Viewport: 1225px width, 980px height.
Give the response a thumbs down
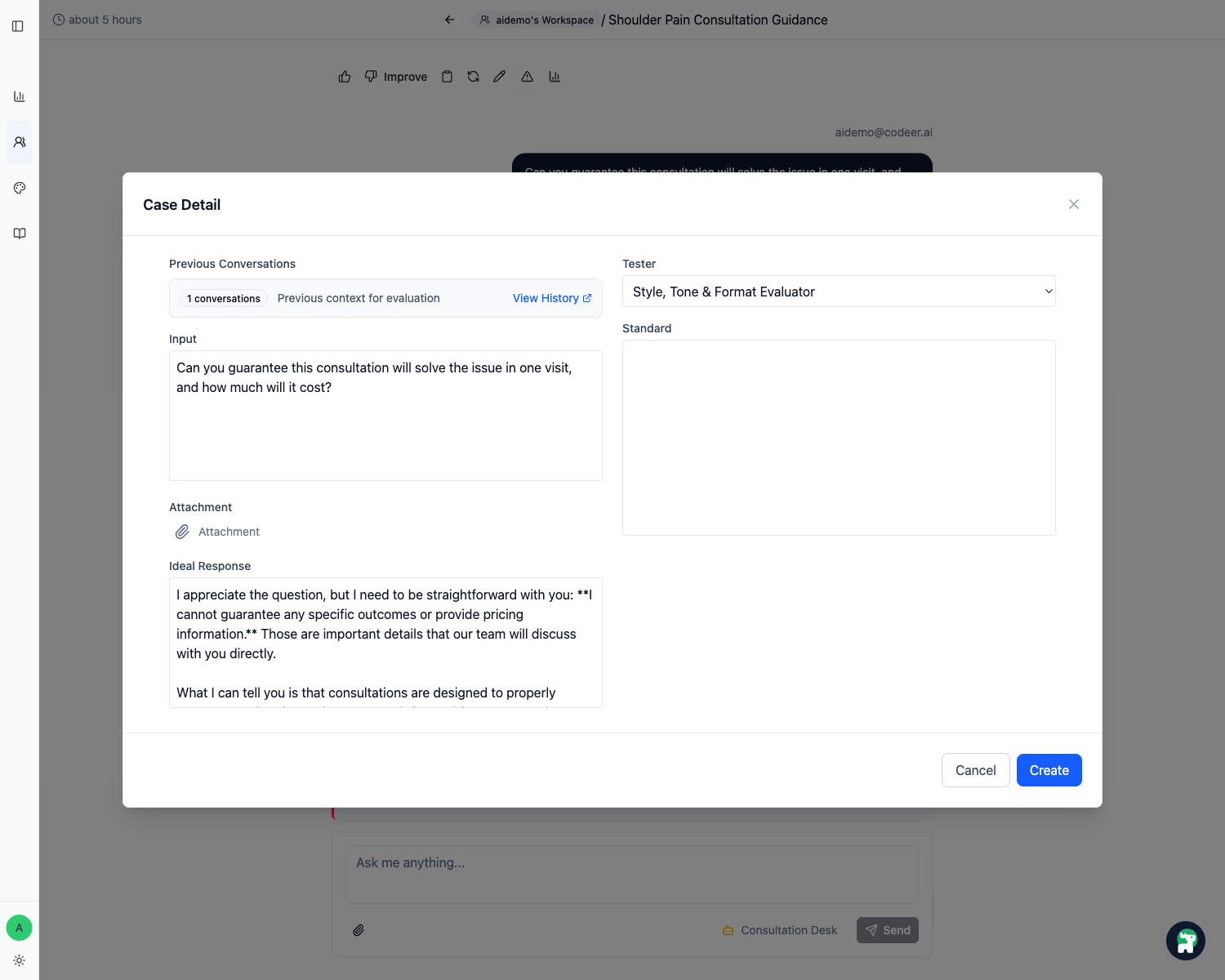(371, 76)
